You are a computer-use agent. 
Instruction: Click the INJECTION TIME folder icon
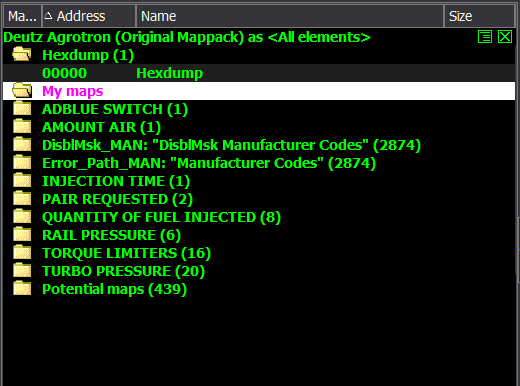[22, 181]
